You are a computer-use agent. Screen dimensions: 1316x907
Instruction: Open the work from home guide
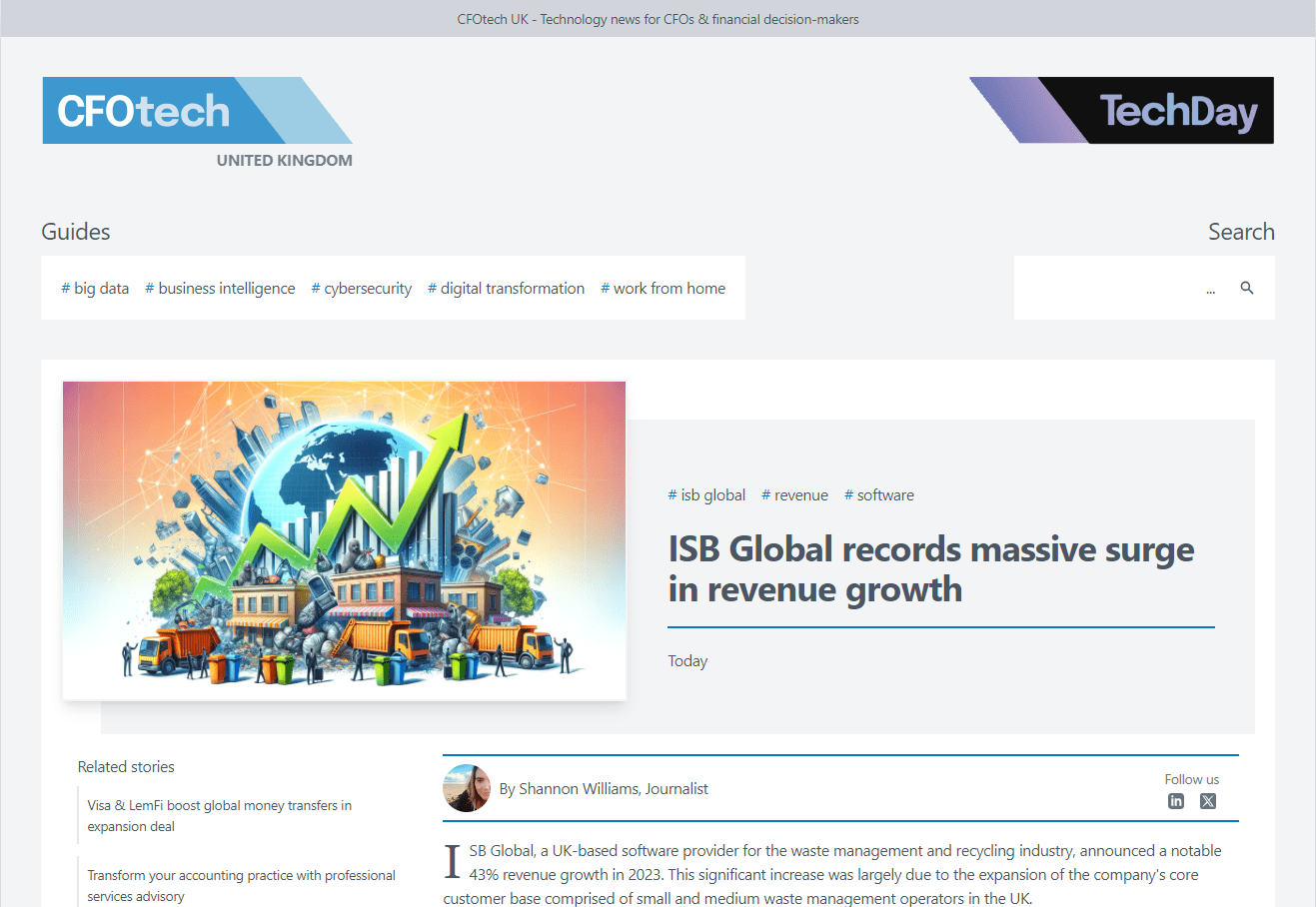tap(662, 289)
